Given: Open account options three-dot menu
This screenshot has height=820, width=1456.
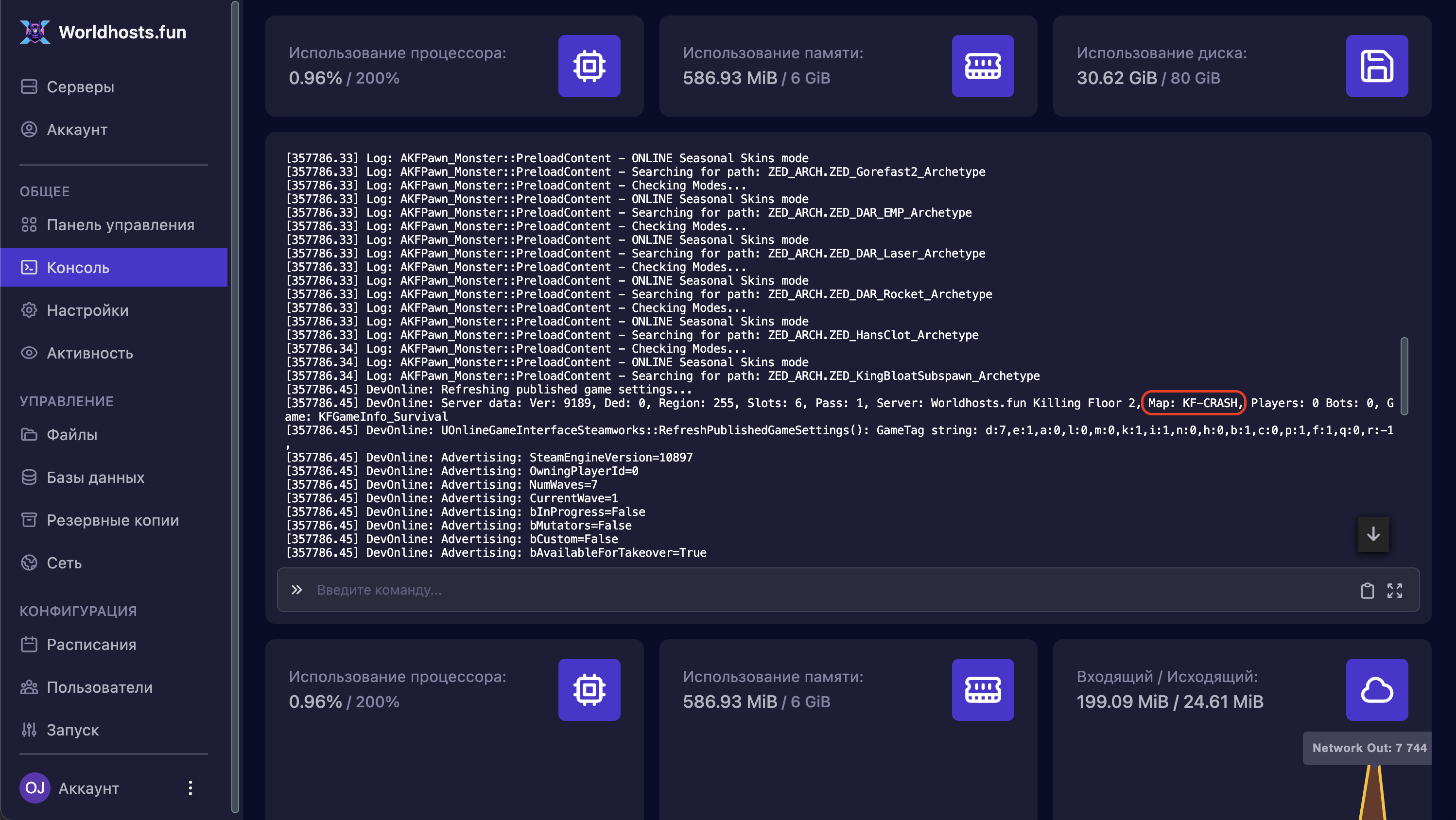Looking at the screenshot, I should click(191, 788).
